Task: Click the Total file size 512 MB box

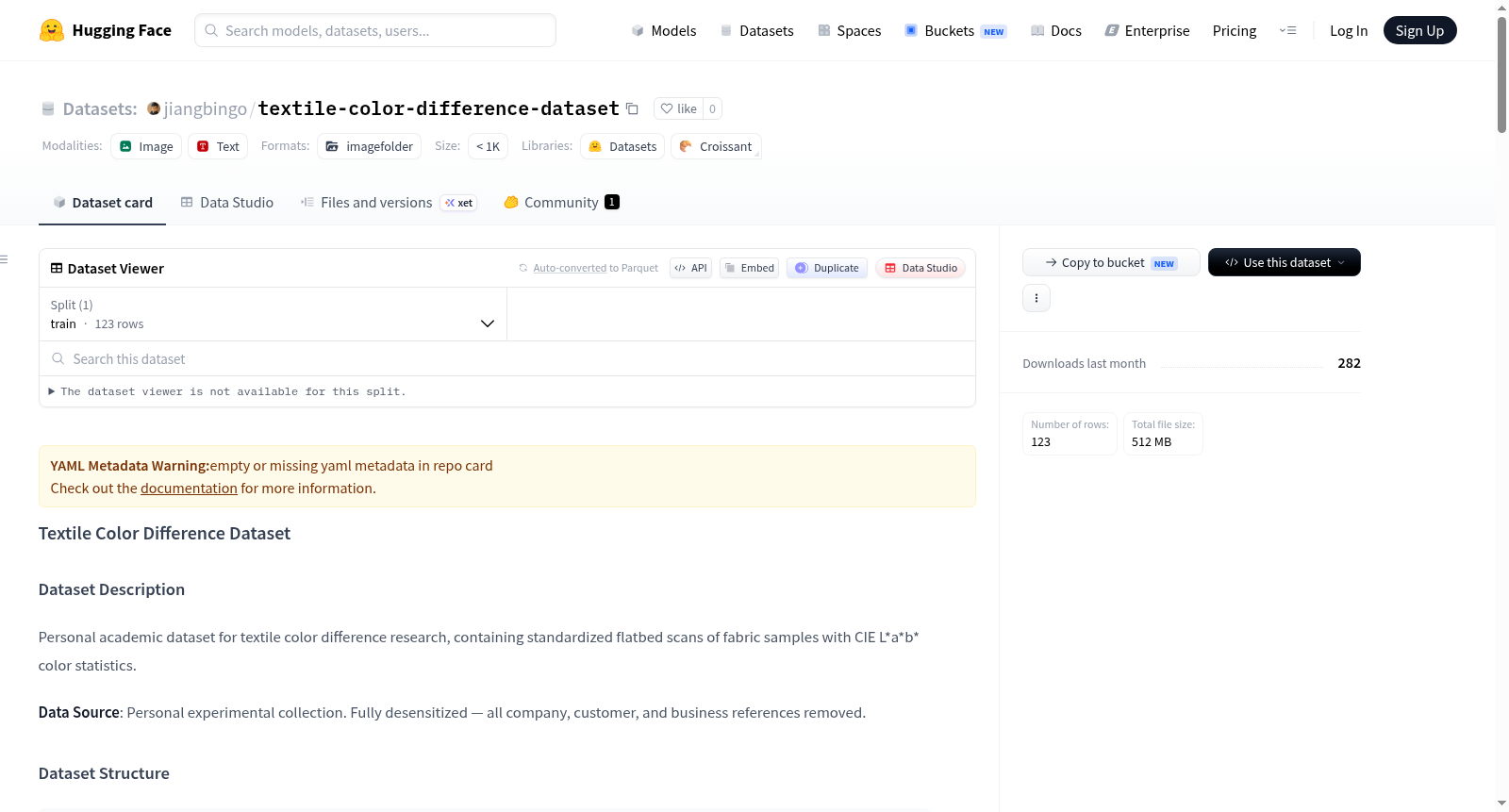Action: 1163,434
